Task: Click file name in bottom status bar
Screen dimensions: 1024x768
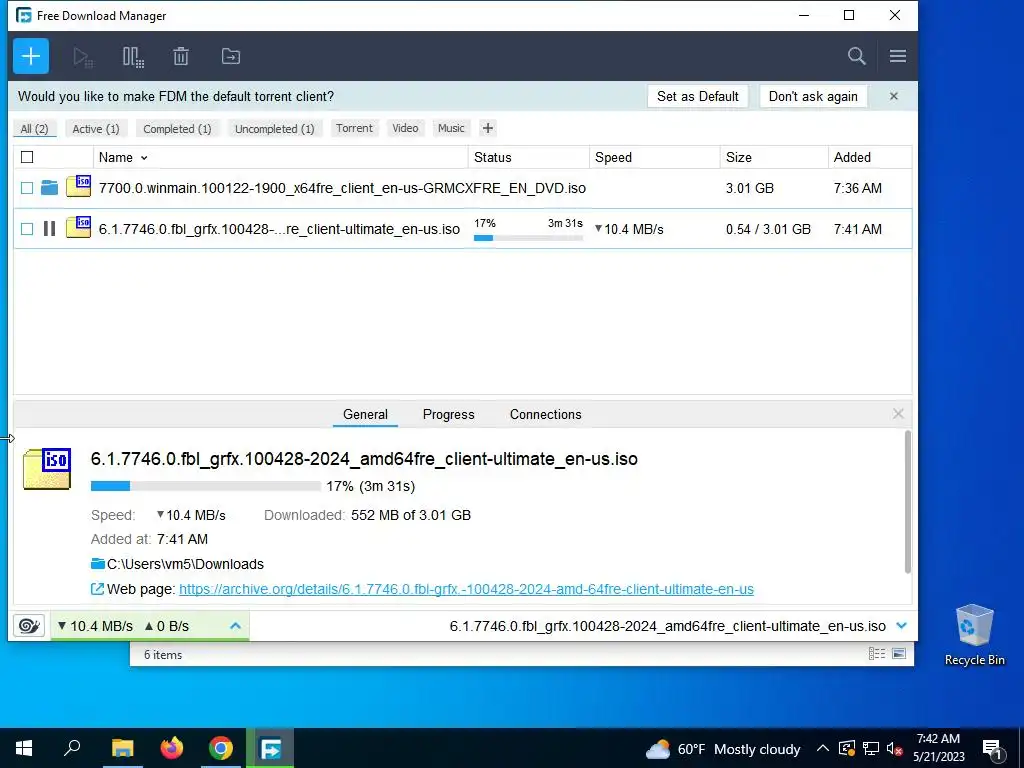Action: pos(667,626)
